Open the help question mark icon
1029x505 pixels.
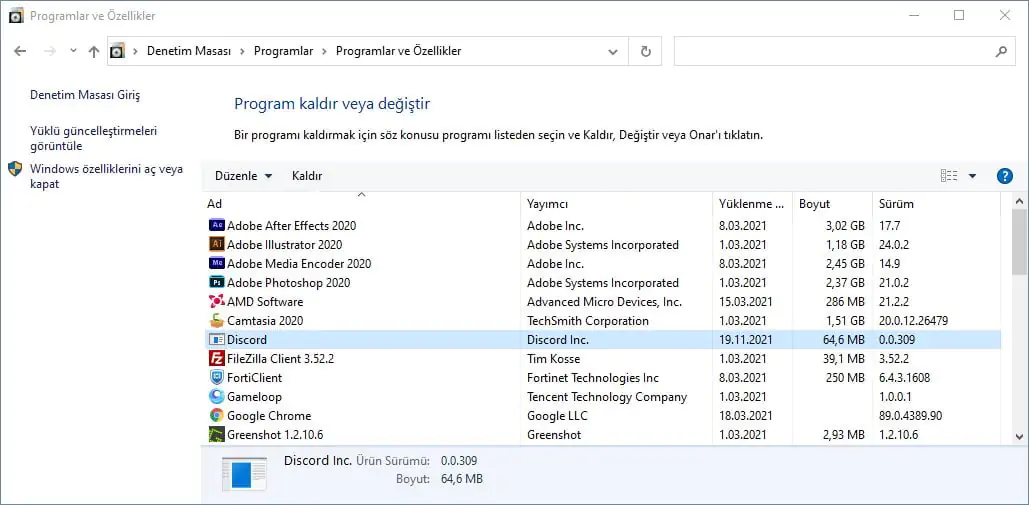pyautogui.click(x=1004, y=176)
